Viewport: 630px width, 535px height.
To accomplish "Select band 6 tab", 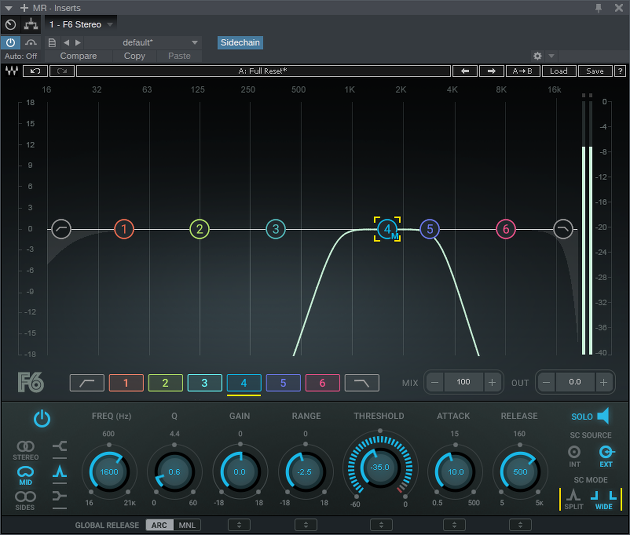I will (322, 383).
